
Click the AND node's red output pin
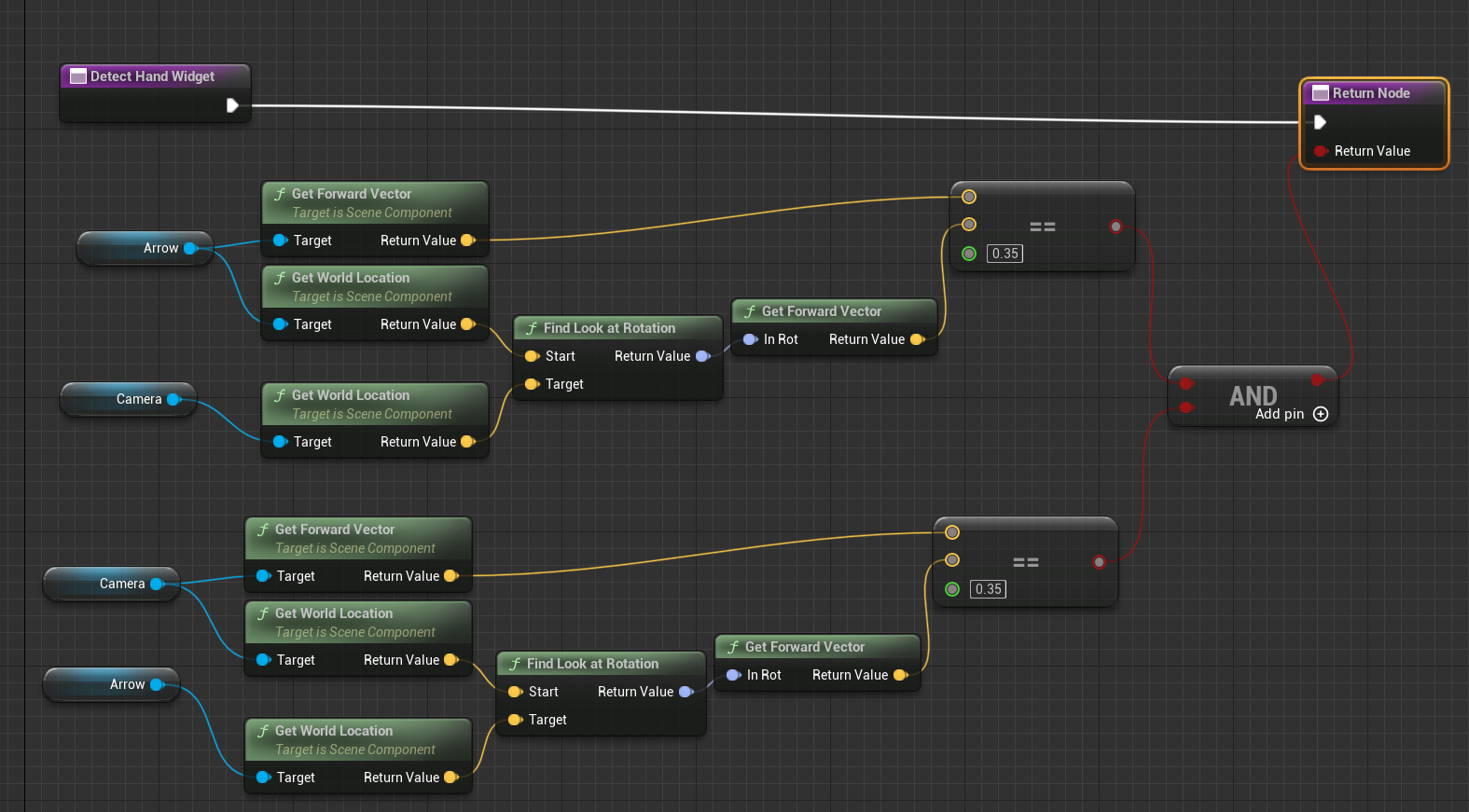1317,380
